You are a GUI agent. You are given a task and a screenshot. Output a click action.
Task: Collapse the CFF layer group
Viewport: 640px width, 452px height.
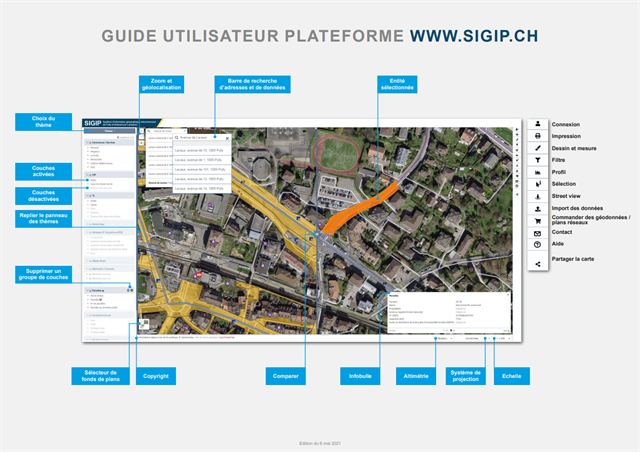tap(109, 175)
